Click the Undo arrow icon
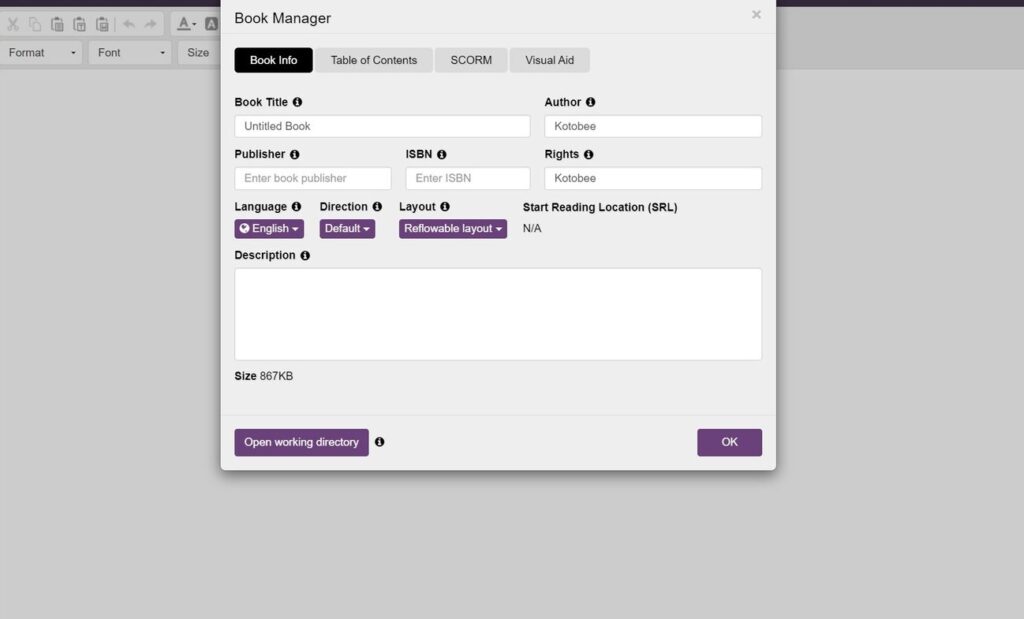Screen dimensions: 1024x619 (128, 24)
